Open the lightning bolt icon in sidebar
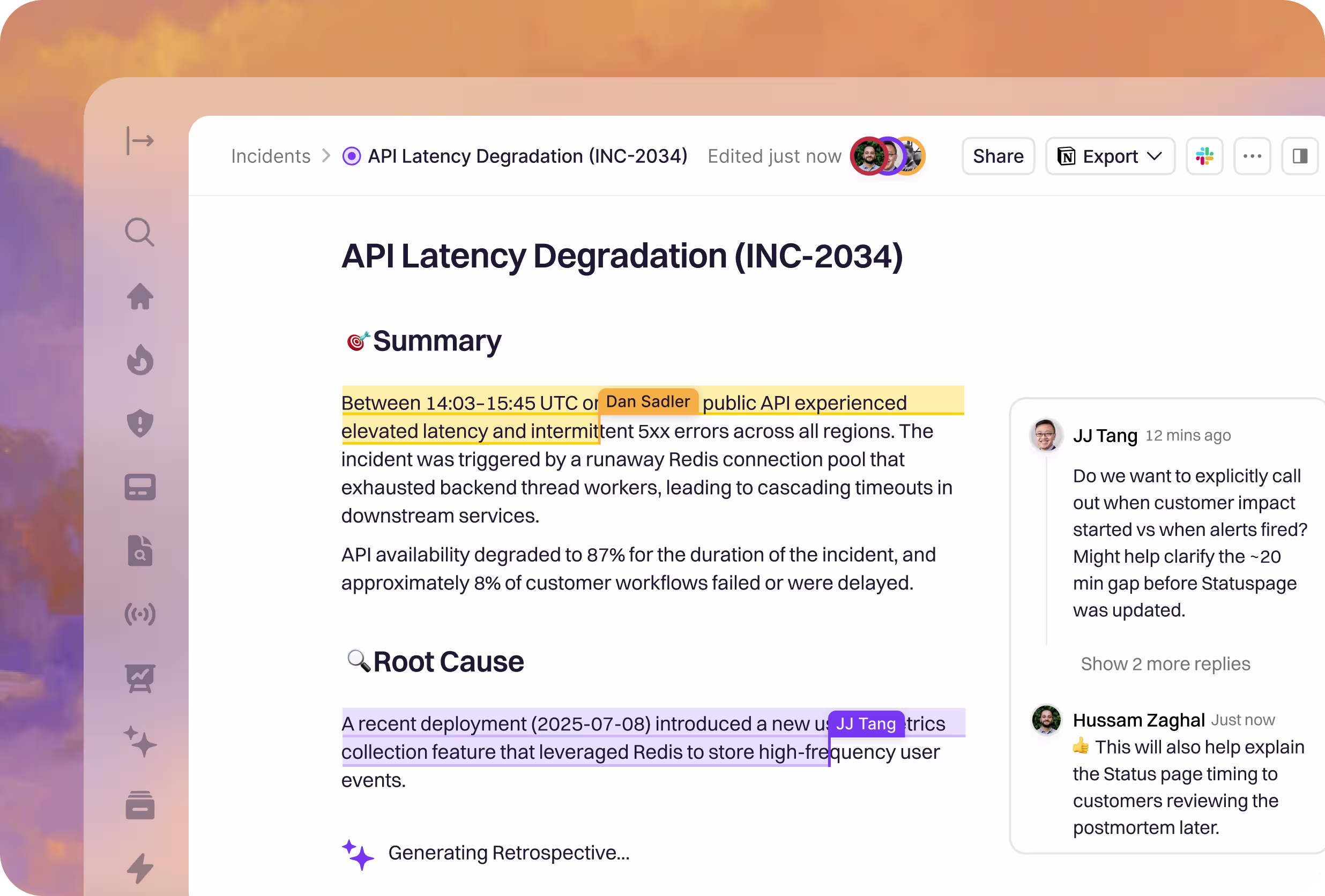The height and width of the screenshot is (896, 1325). coord(140,868)
